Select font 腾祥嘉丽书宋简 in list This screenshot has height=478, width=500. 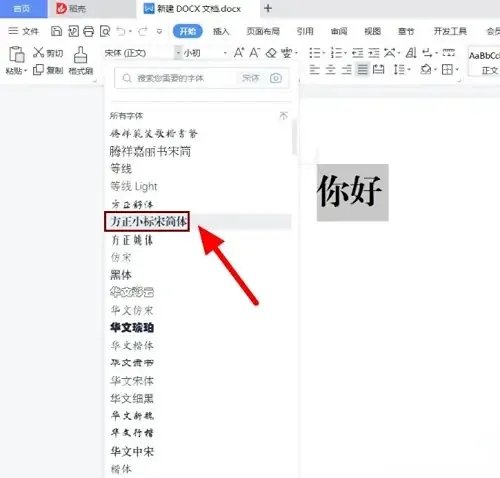pyautogui.click(x=150, y=151)
